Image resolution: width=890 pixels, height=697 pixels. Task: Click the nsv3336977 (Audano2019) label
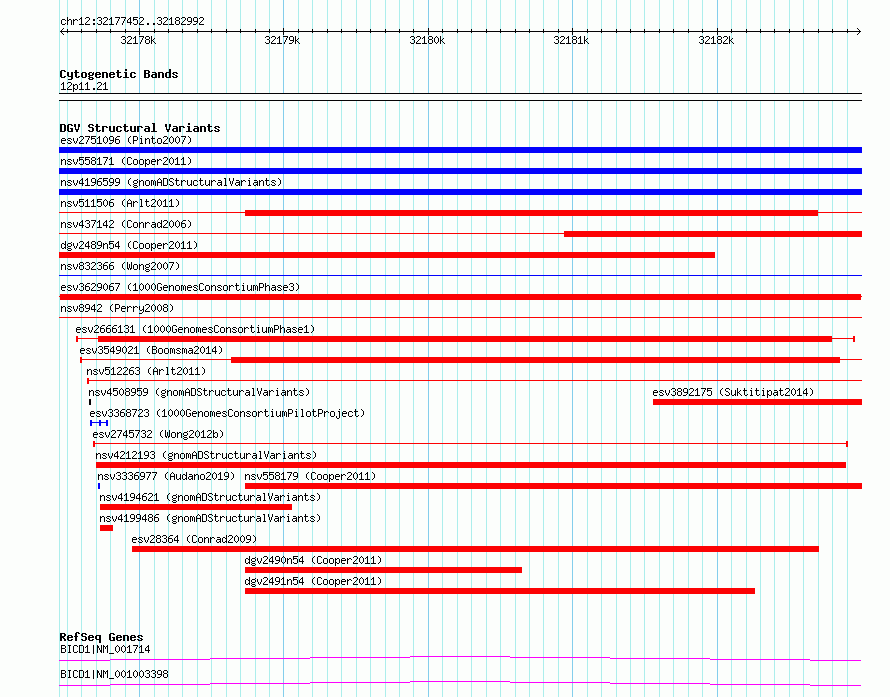pyautogui.click(x=166, y=476)
